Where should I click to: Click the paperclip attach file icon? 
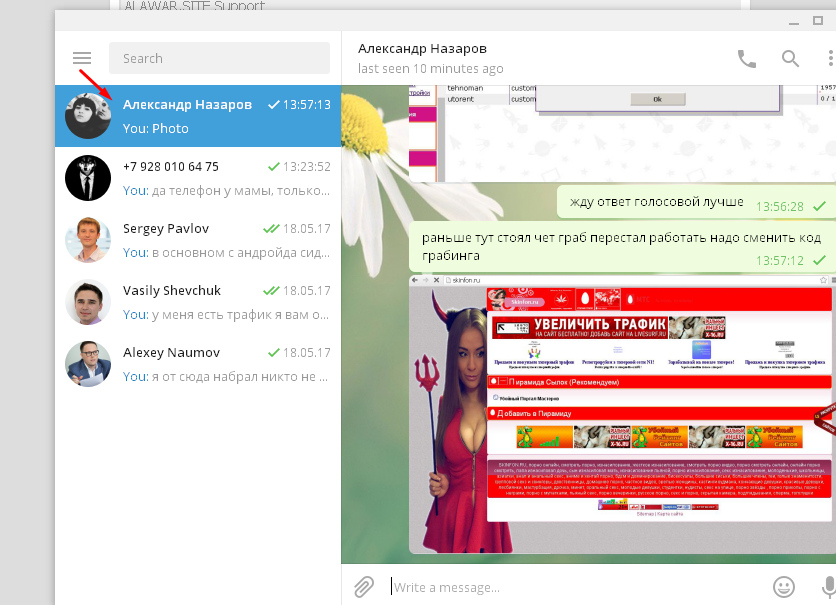pos(364,586)
